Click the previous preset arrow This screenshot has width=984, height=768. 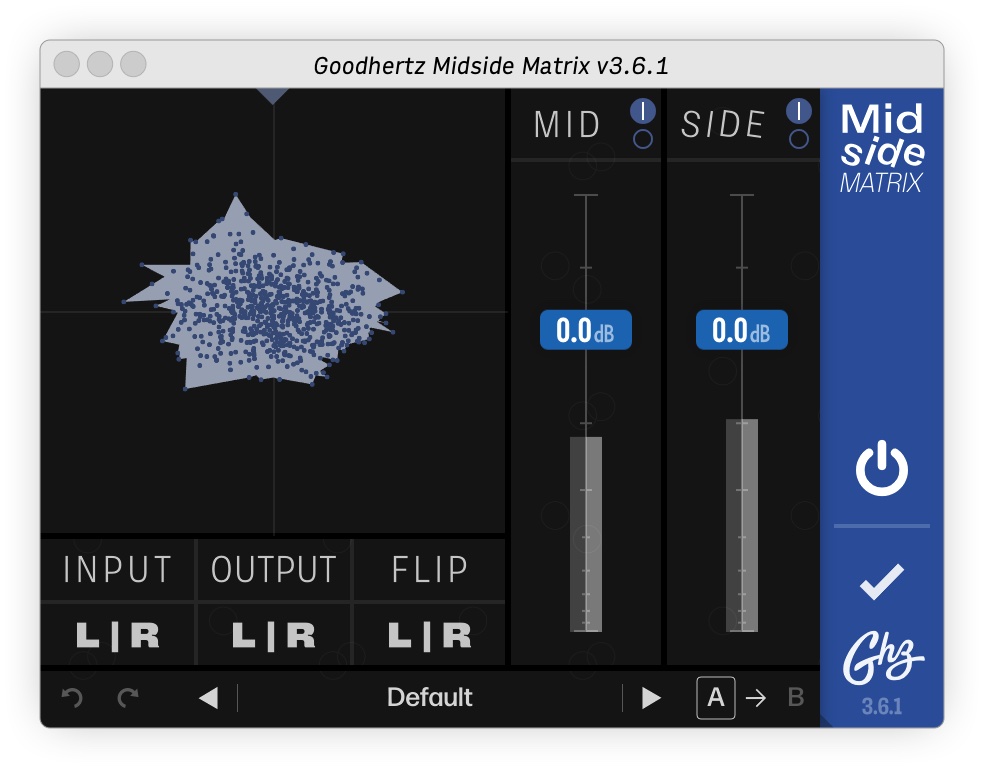[207, 697]
